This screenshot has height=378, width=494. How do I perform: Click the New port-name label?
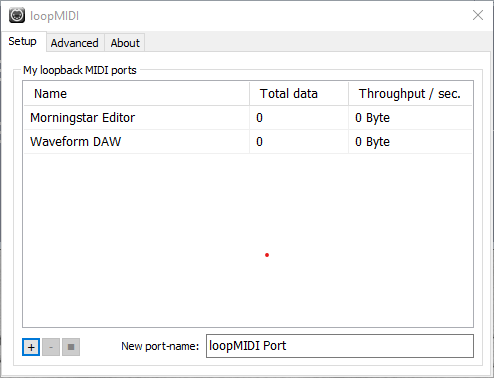(x=160, y=346)
